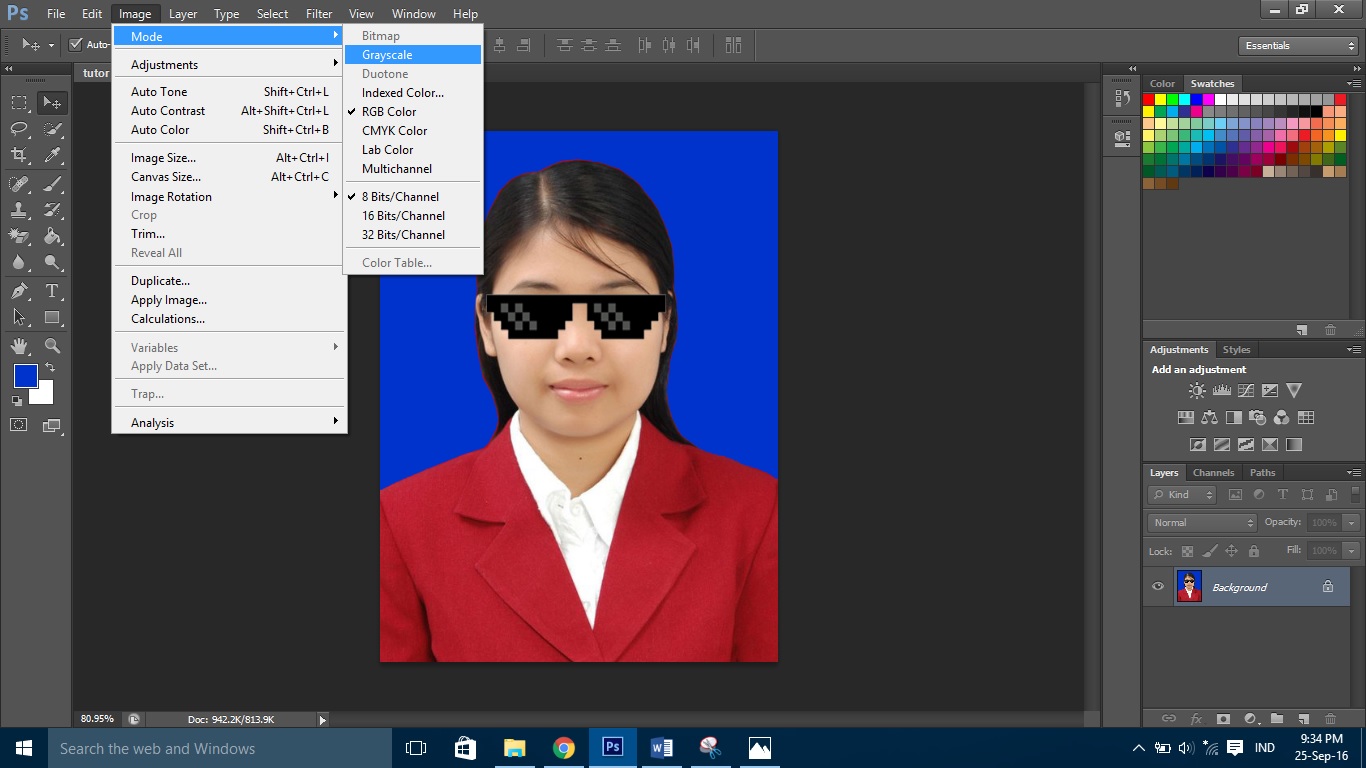Choose Lab Color mode
1366x768 pixels.
pos(413,150)
